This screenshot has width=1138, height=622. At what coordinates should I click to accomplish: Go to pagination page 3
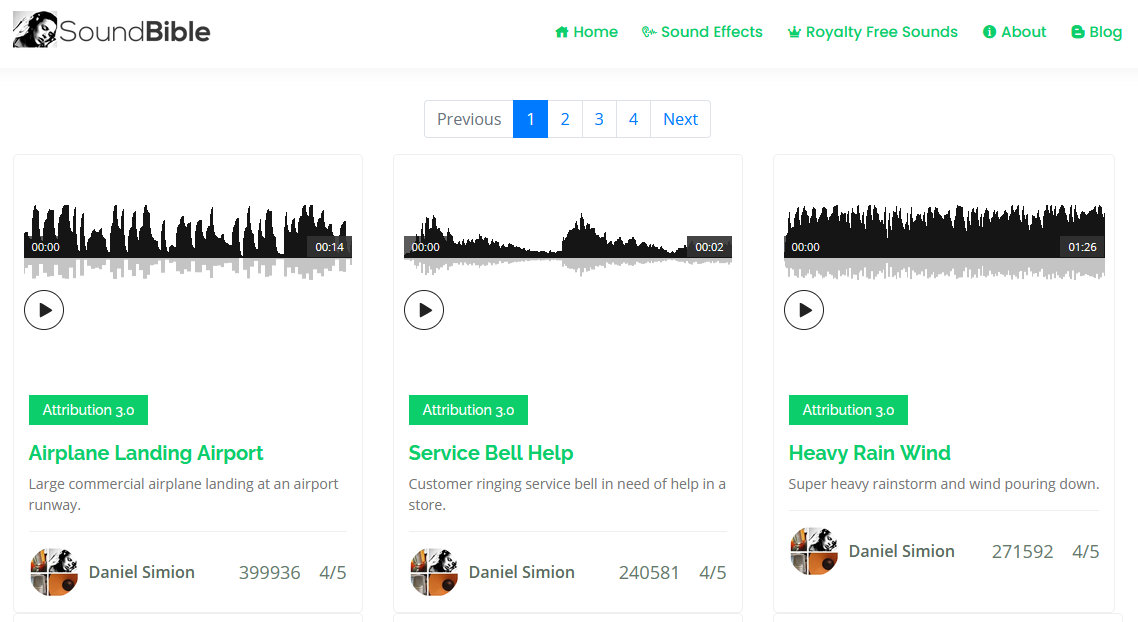599,119
